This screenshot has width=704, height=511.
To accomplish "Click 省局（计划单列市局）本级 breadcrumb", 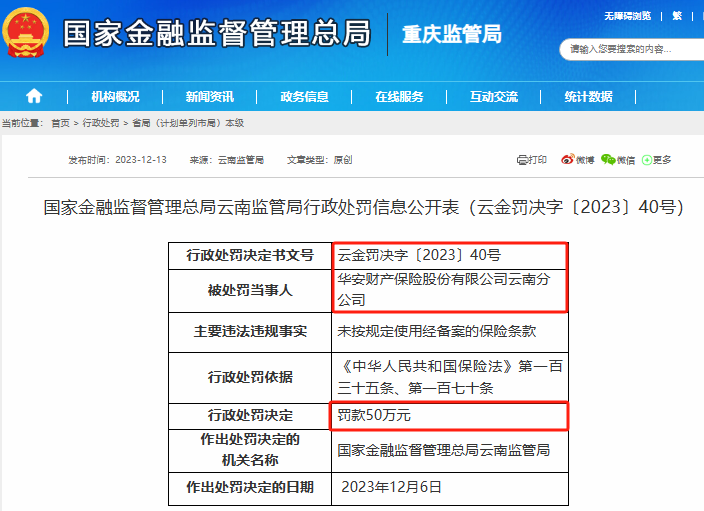I will [x=188, y=123].
